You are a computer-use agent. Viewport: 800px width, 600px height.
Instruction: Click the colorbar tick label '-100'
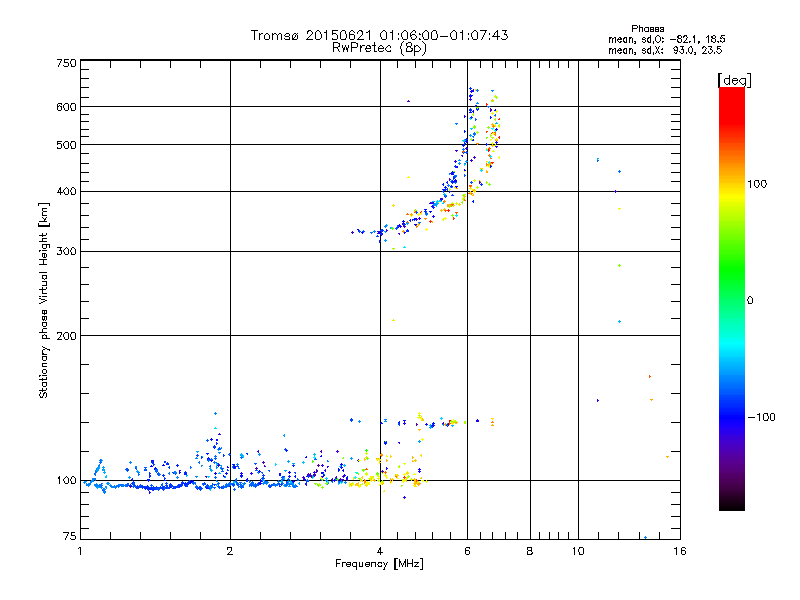pos(762,417)
